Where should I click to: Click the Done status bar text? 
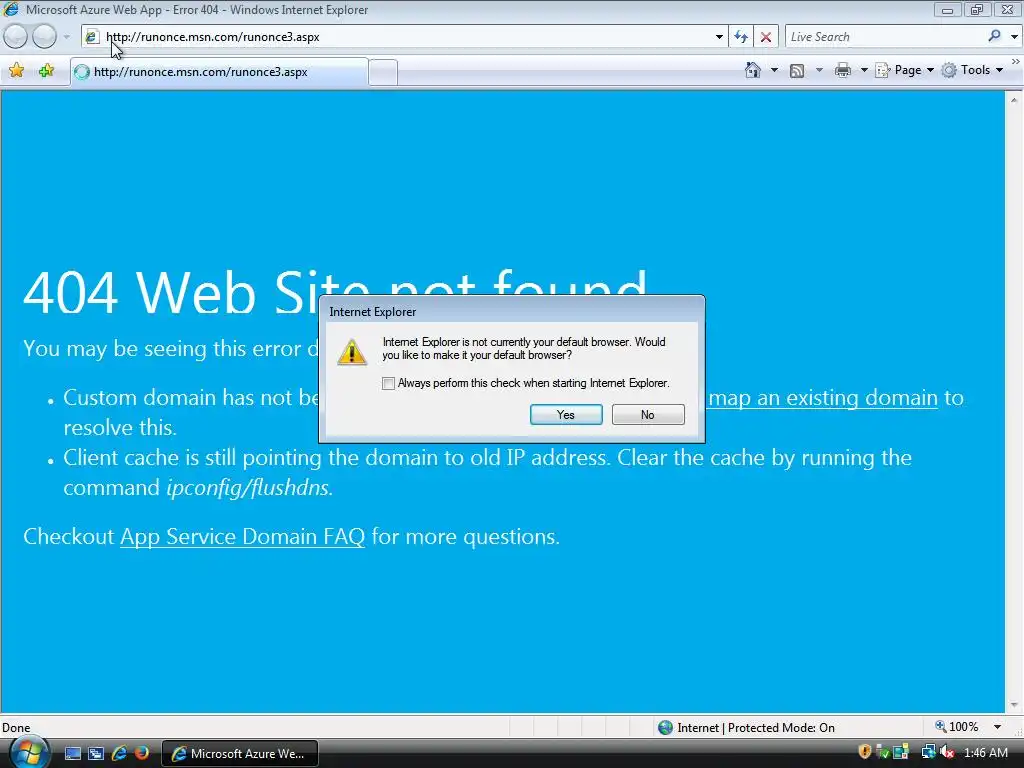click(16, 728)
